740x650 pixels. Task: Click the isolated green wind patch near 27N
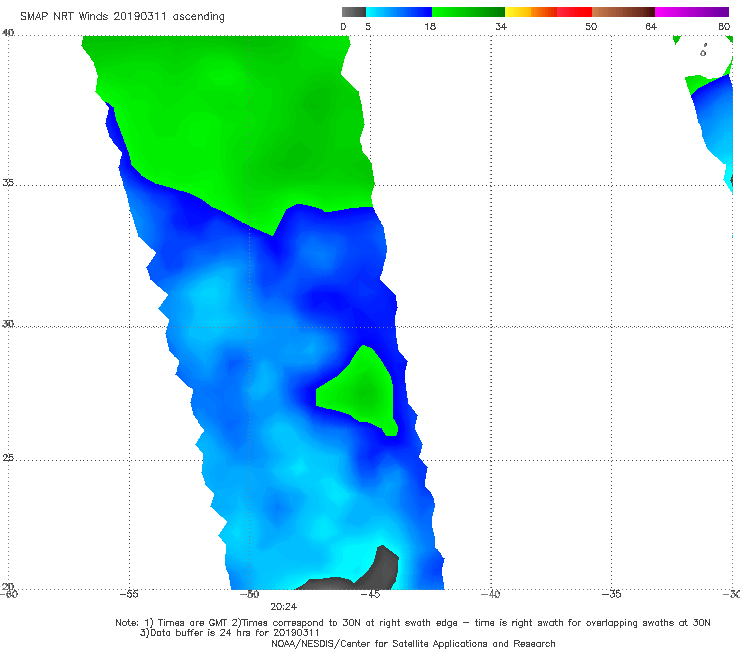coord(360,392)
